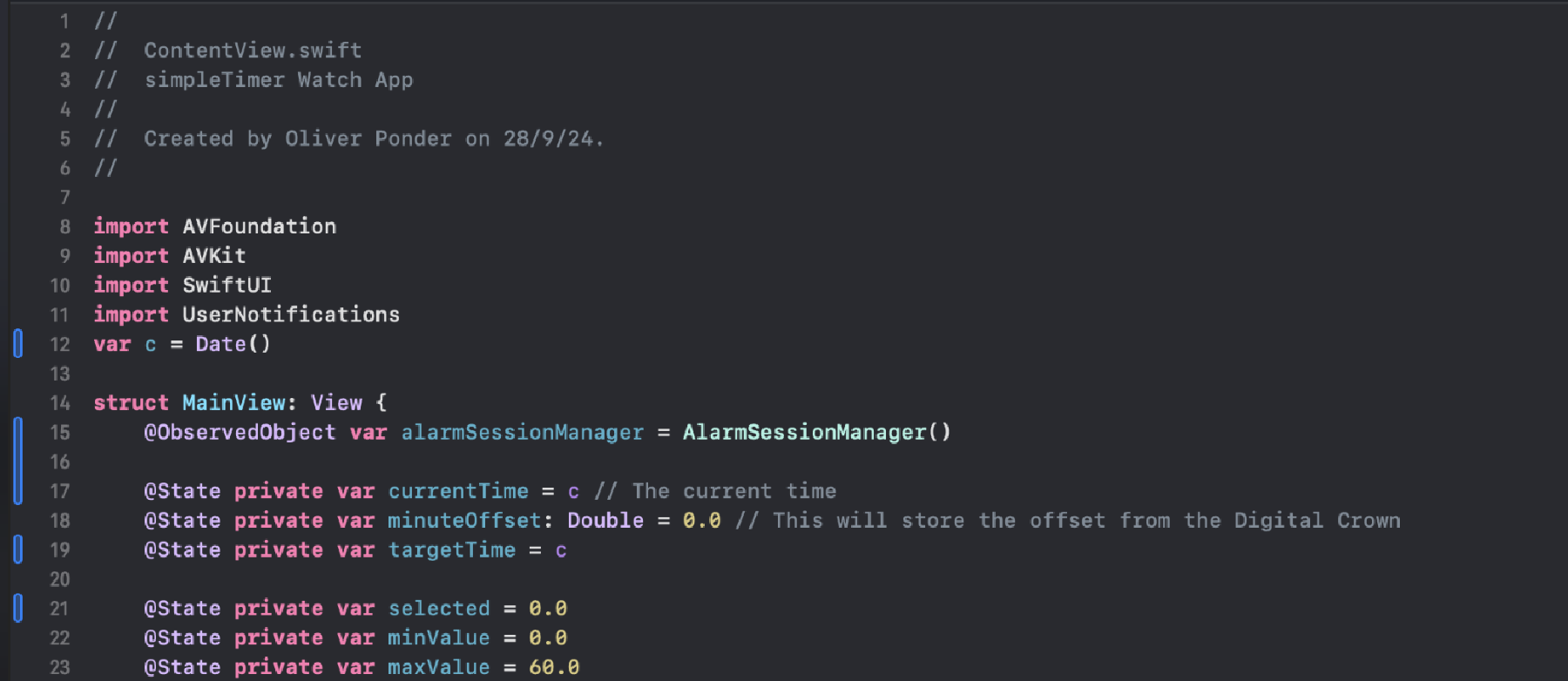
Task: Click the AlarmSessionManager() initializer call
Action: coord(816,432)
